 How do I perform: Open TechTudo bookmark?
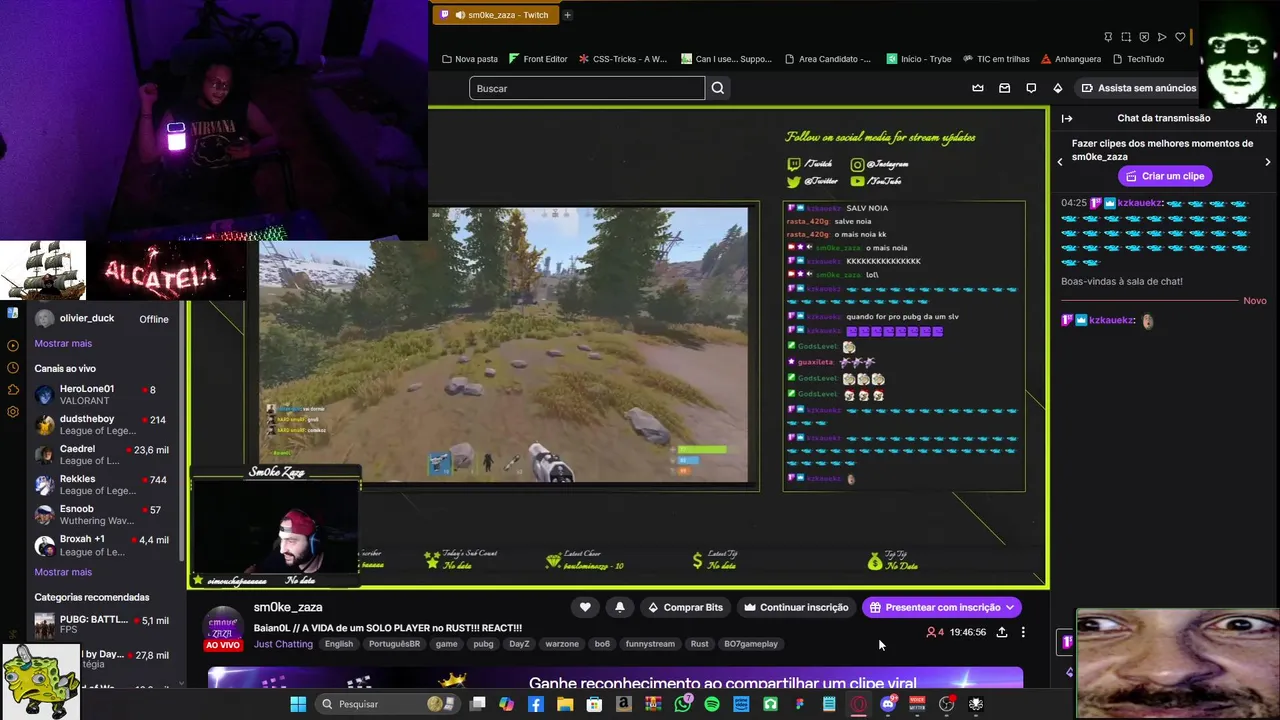point(1138,59)
